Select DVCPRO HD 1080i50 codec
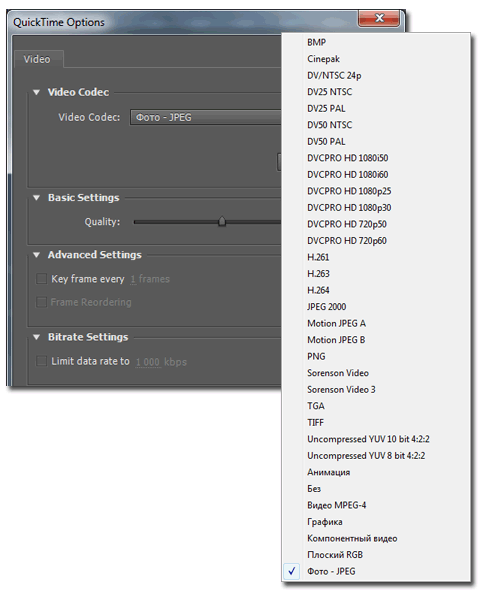The image size is (483, 600). click(376, 158)
